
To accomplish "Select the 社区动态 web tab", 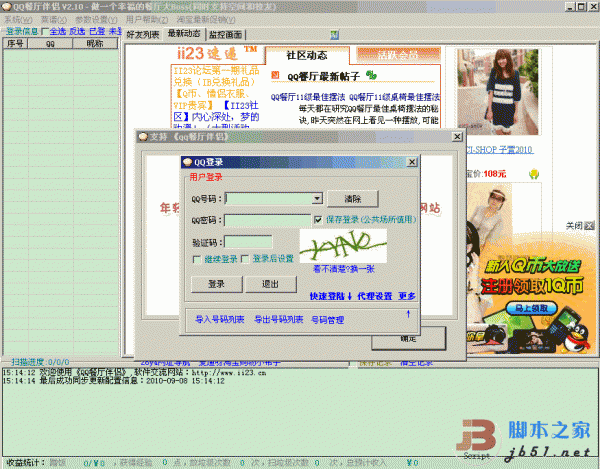I will coord(307,55).
